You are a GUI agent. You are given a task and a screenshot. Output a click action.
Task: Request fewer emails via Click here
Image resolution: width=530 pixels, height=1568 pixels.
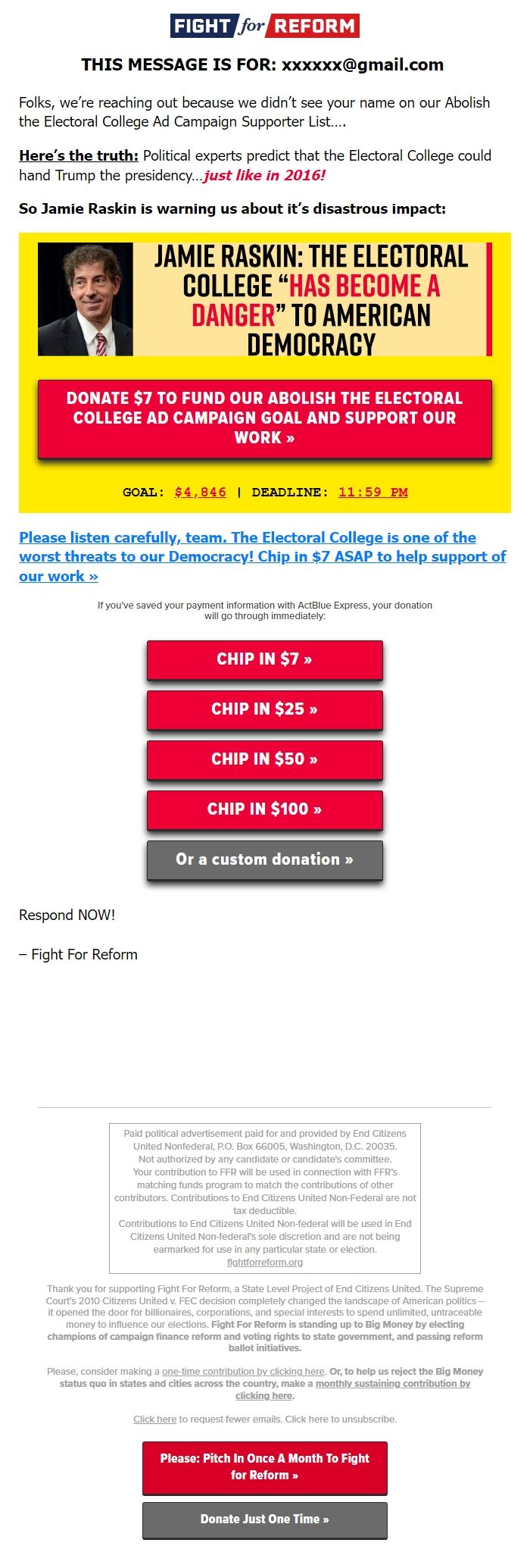[x=155, y=1419]
